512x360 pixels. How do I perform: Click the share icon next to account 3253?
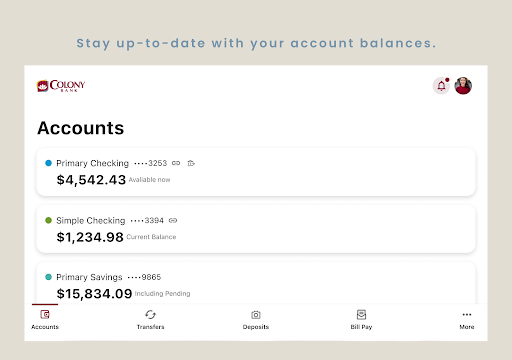[191, 163]
